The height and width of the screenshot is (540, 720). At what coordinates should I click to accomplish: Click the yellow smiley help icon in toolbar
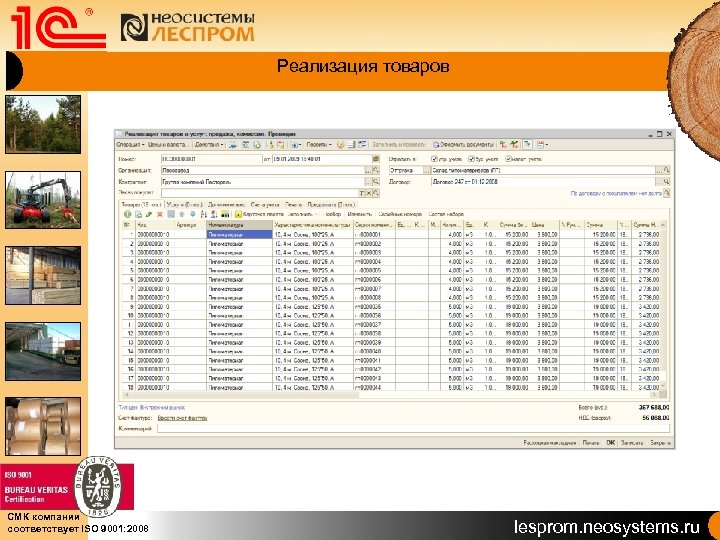pos(340,145)
